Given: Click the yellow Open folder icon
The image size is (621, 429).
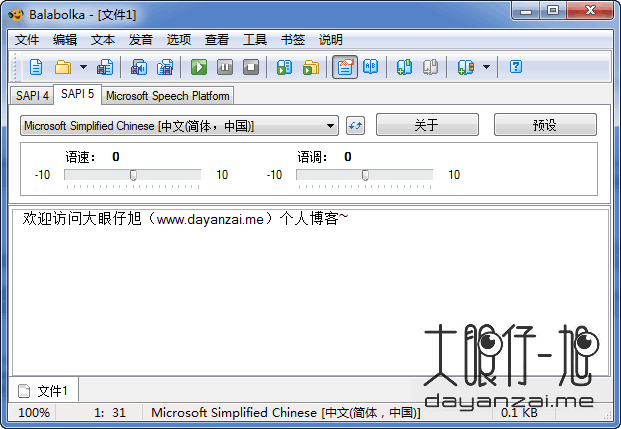Looking at the screenshot, I should coord(63,67).
